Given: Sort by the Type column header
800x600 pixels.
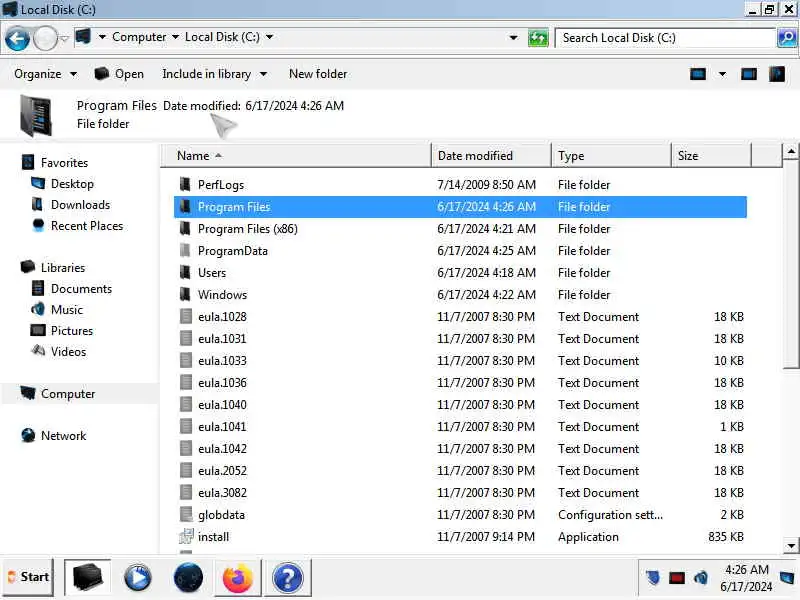Looking at the screenshot, I should point(611,156).
